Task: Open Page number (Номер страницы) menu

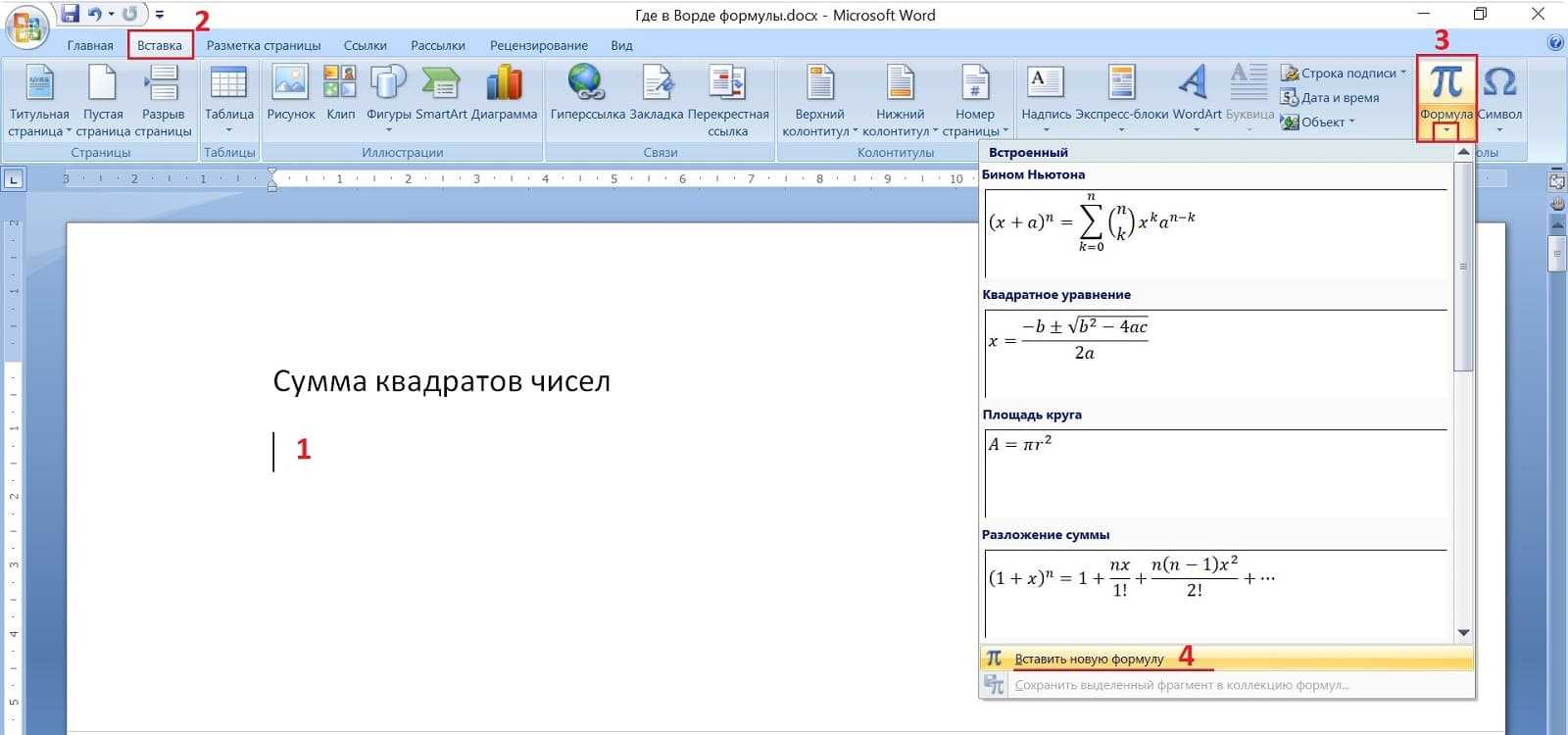Action: point(975,101)
